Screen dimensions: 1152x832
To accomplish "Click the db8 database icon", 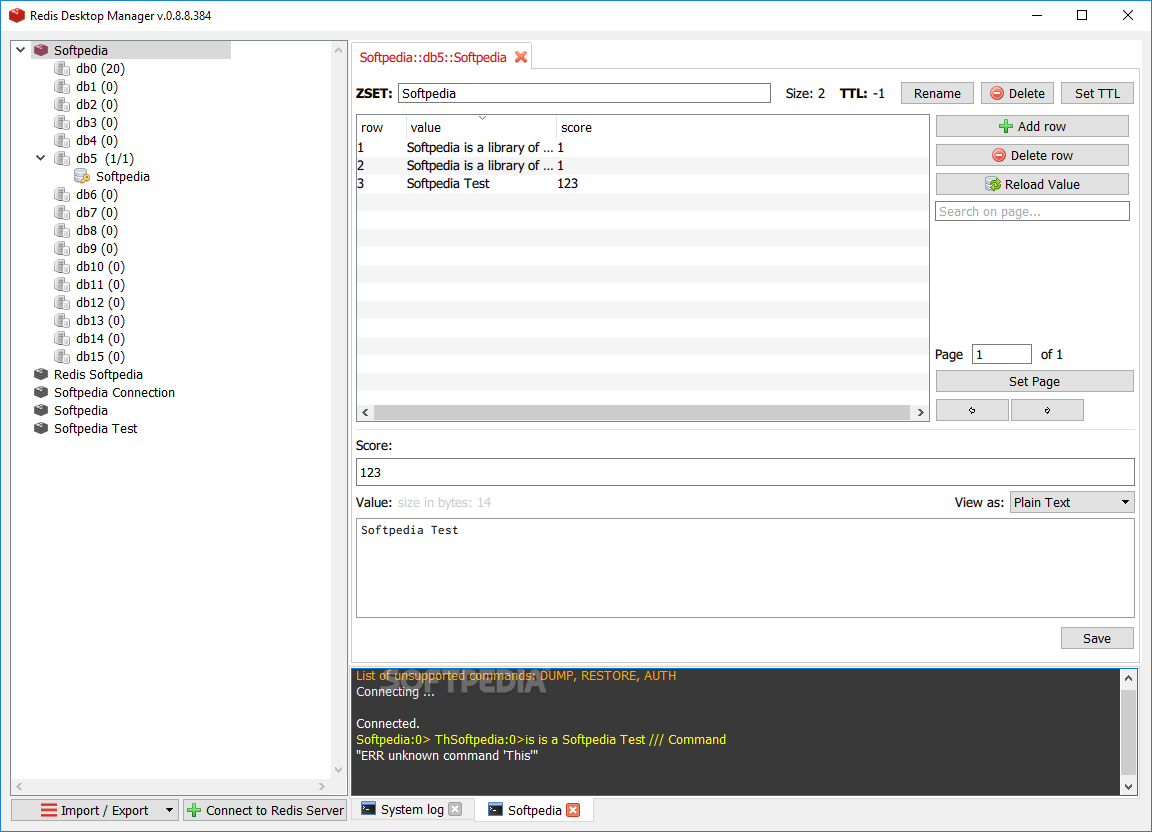I will click(x=62, y=231).
